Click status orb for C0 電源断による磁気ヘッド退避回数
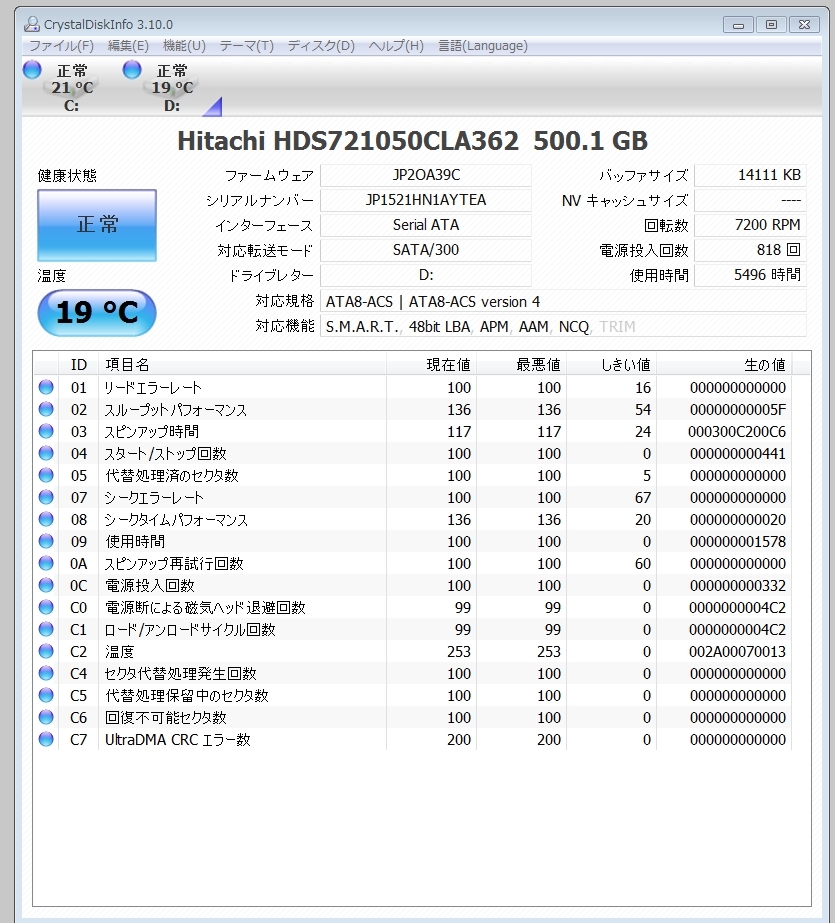The width and height of the screenshot is (835, 923). [x=46, y=607]
